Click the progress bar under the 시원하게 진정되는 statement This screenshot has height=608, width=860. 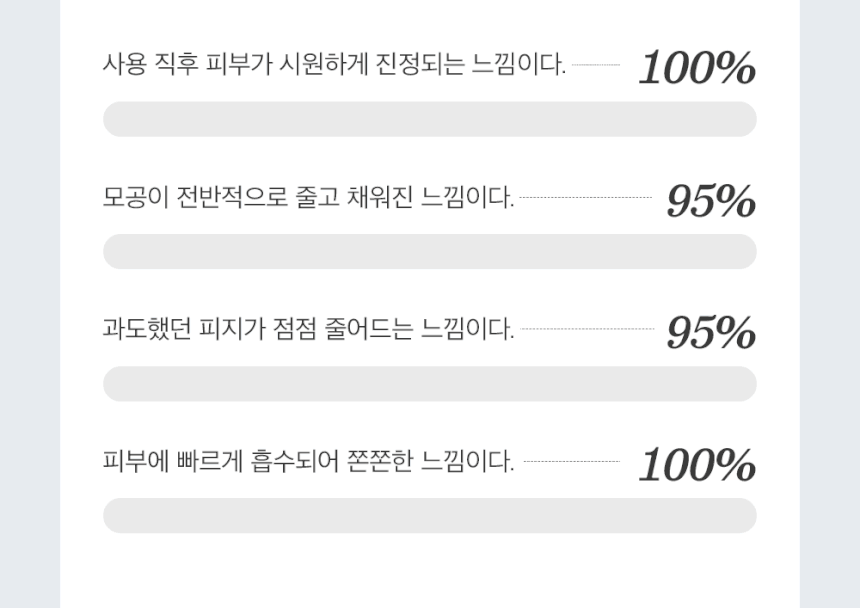(x=430, y=119)
